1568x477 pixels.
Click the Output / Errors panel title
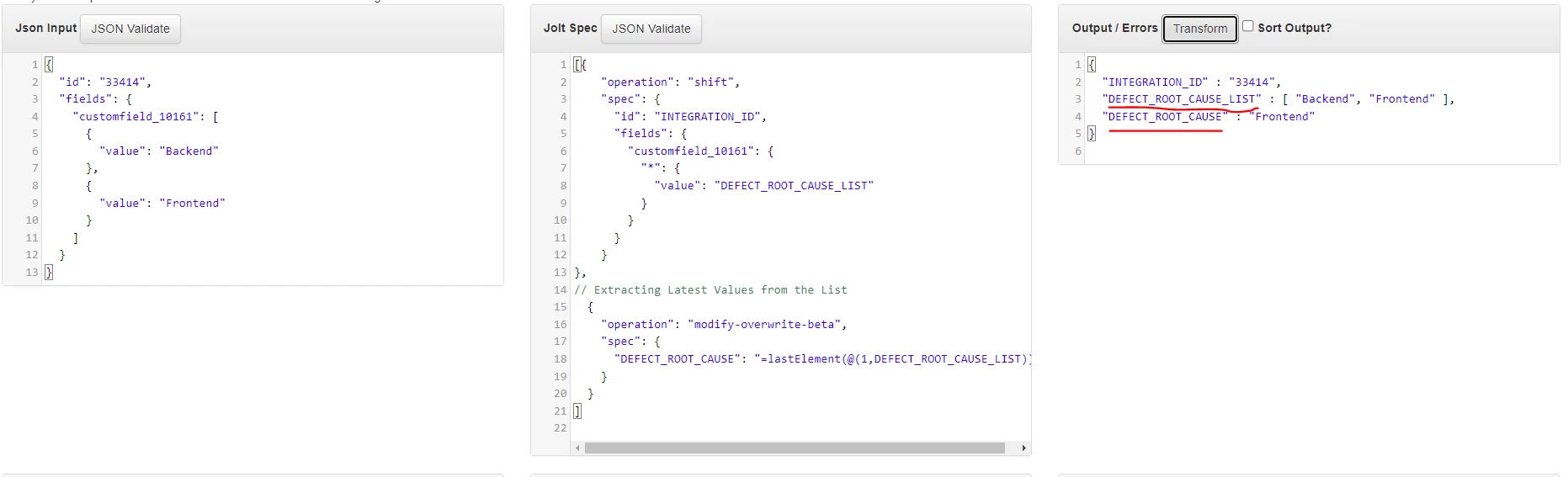[x=1115, y=28]
